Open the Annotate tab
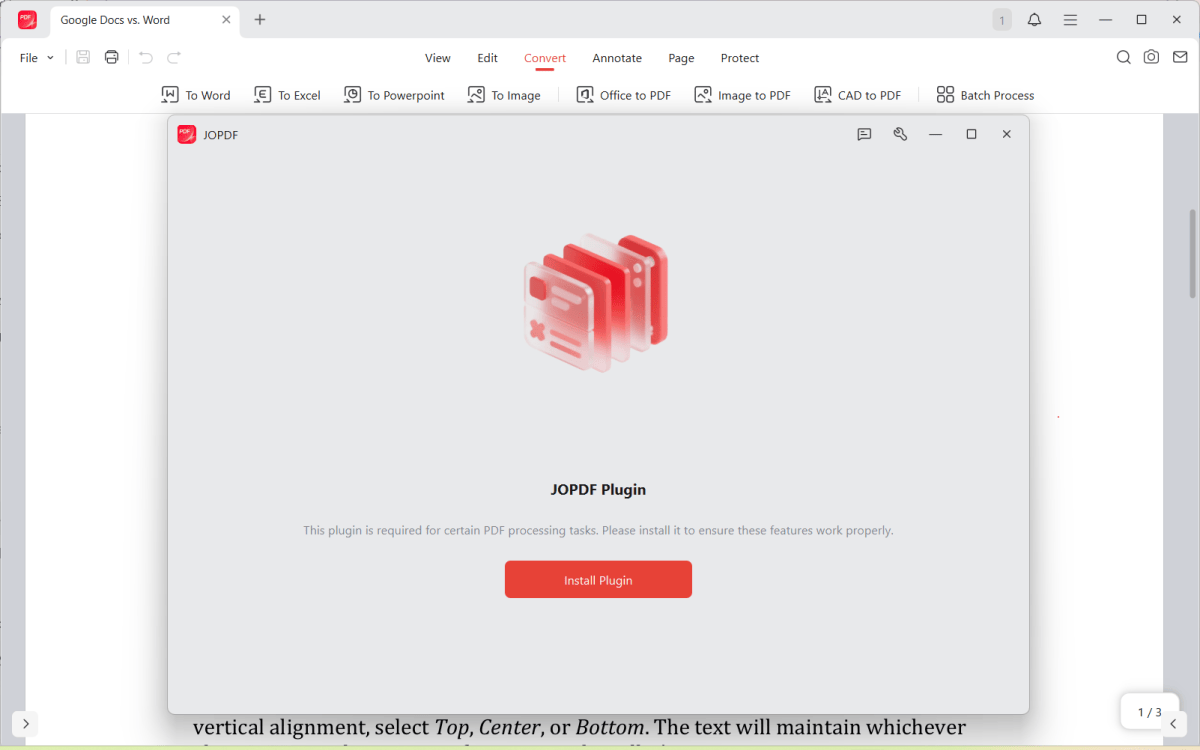1200x750 pixels. (617, 58)
